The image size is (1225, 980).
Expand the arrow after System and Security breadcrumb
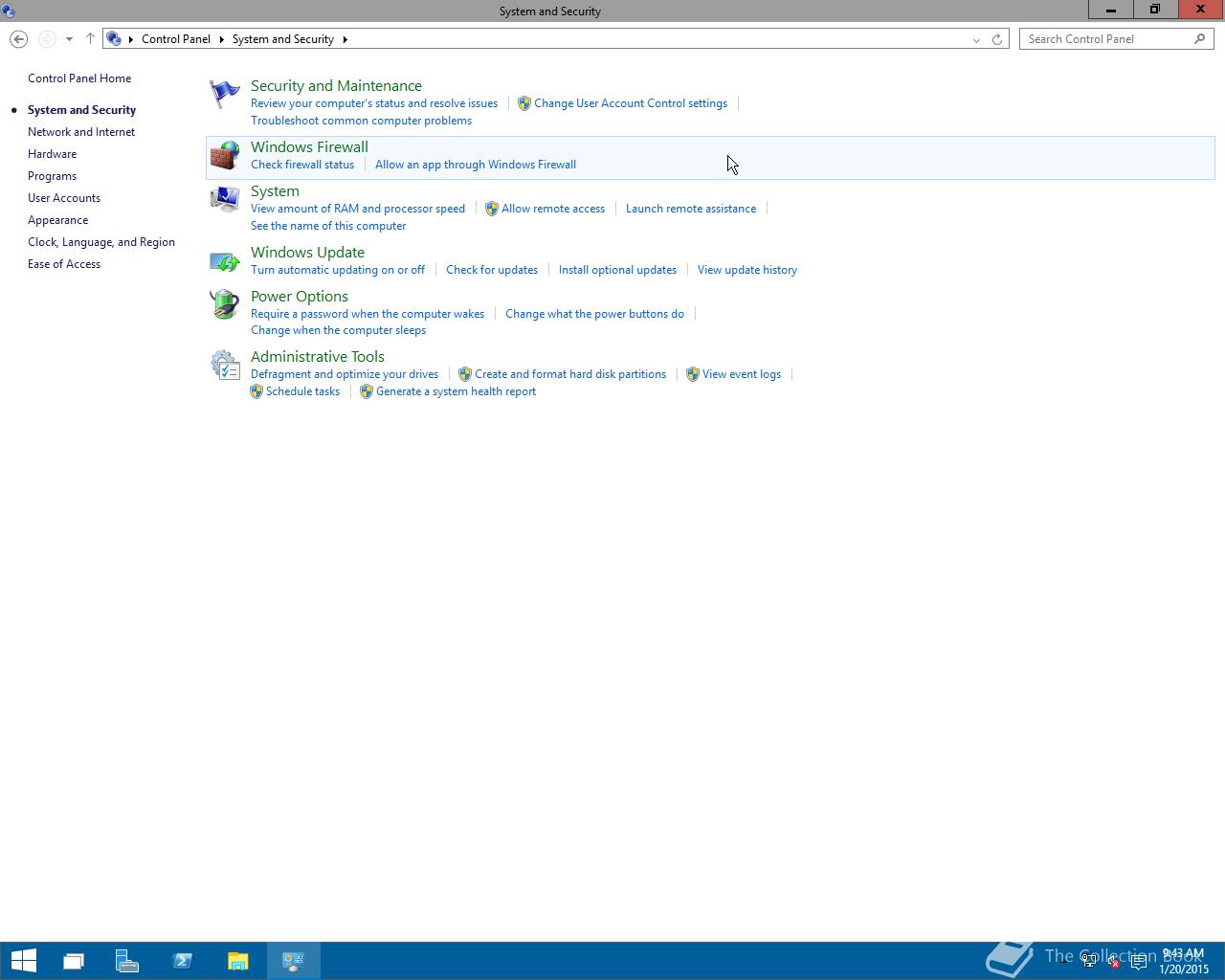(x=345, y=39)
